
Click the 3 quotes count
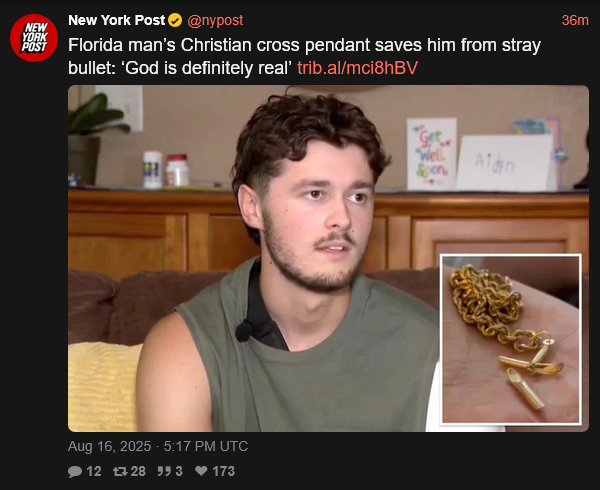point(179,471)
